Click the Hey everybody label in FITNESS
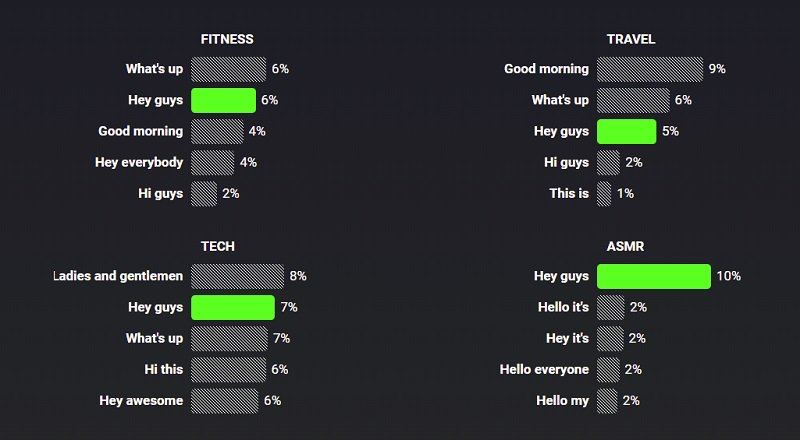The width and height of the screenshot is (800, 440). point(139,162)
